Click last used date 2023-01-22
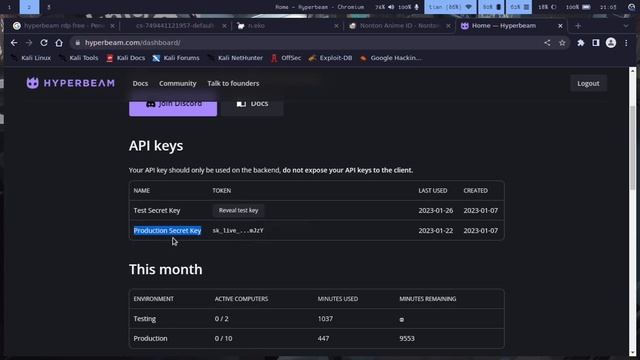This screenshot has height=360, width=640. (x=436, y=231)
